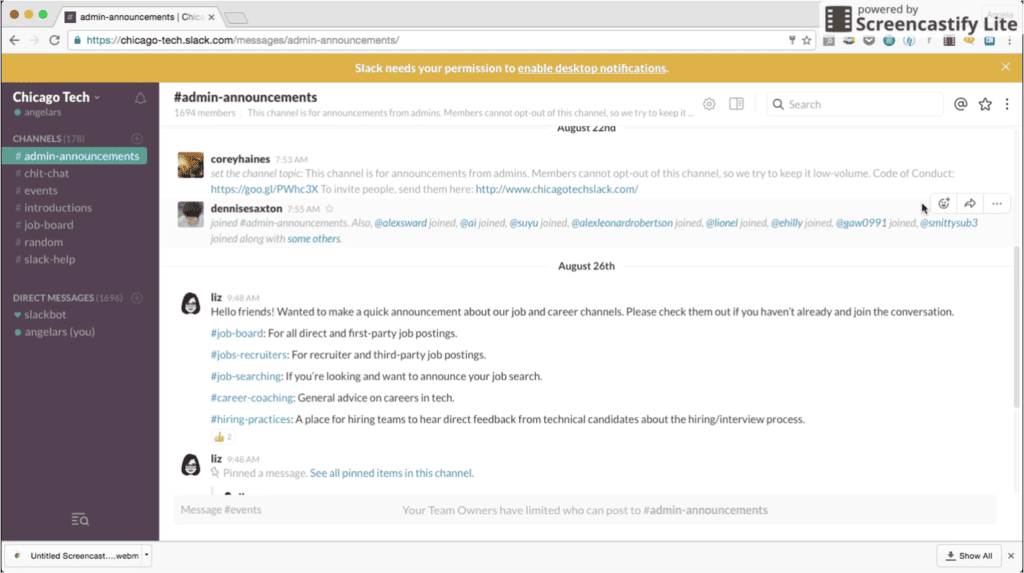Open the download item dropdown arrow

[x=147, y=555]
